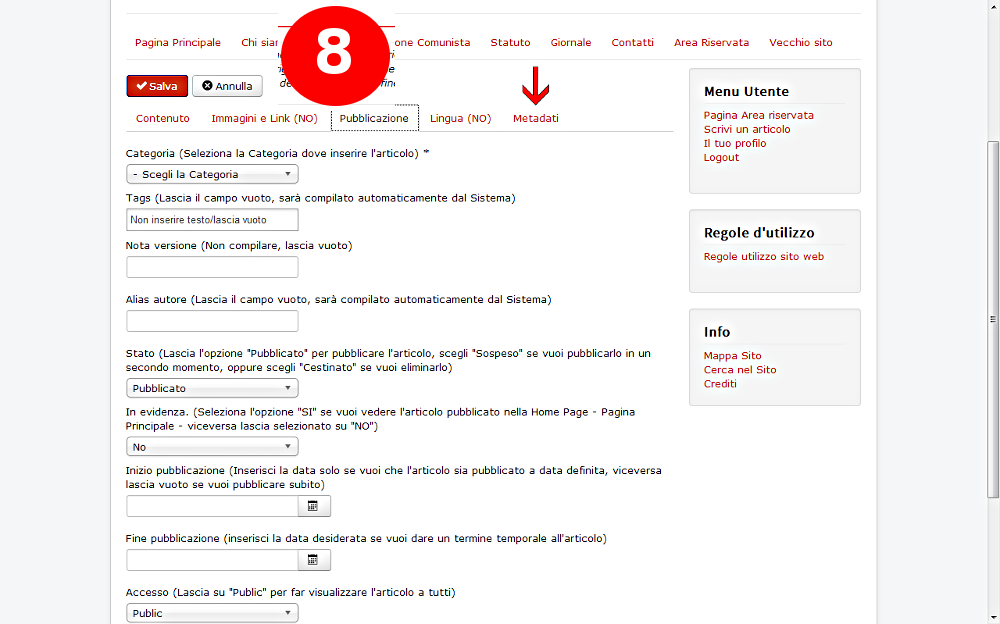Image resolution: width=1000 pixels, height=624 pixels.
Task: Go to Pagina Principale in navigation
Action: pyautogui.click(x=178, y=43)
